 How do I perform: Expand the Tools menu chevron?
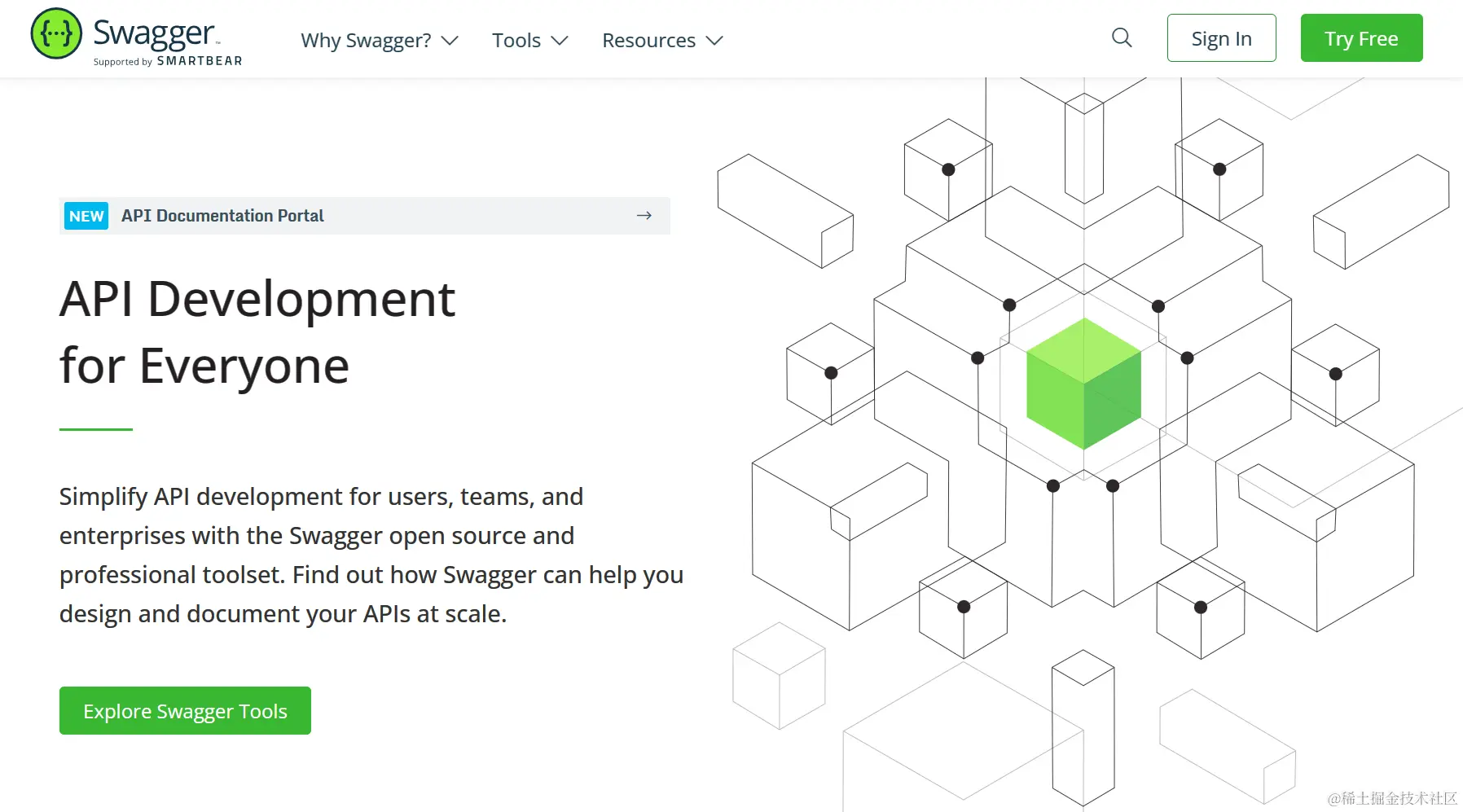pyautogui.click(x=560, y=41)
